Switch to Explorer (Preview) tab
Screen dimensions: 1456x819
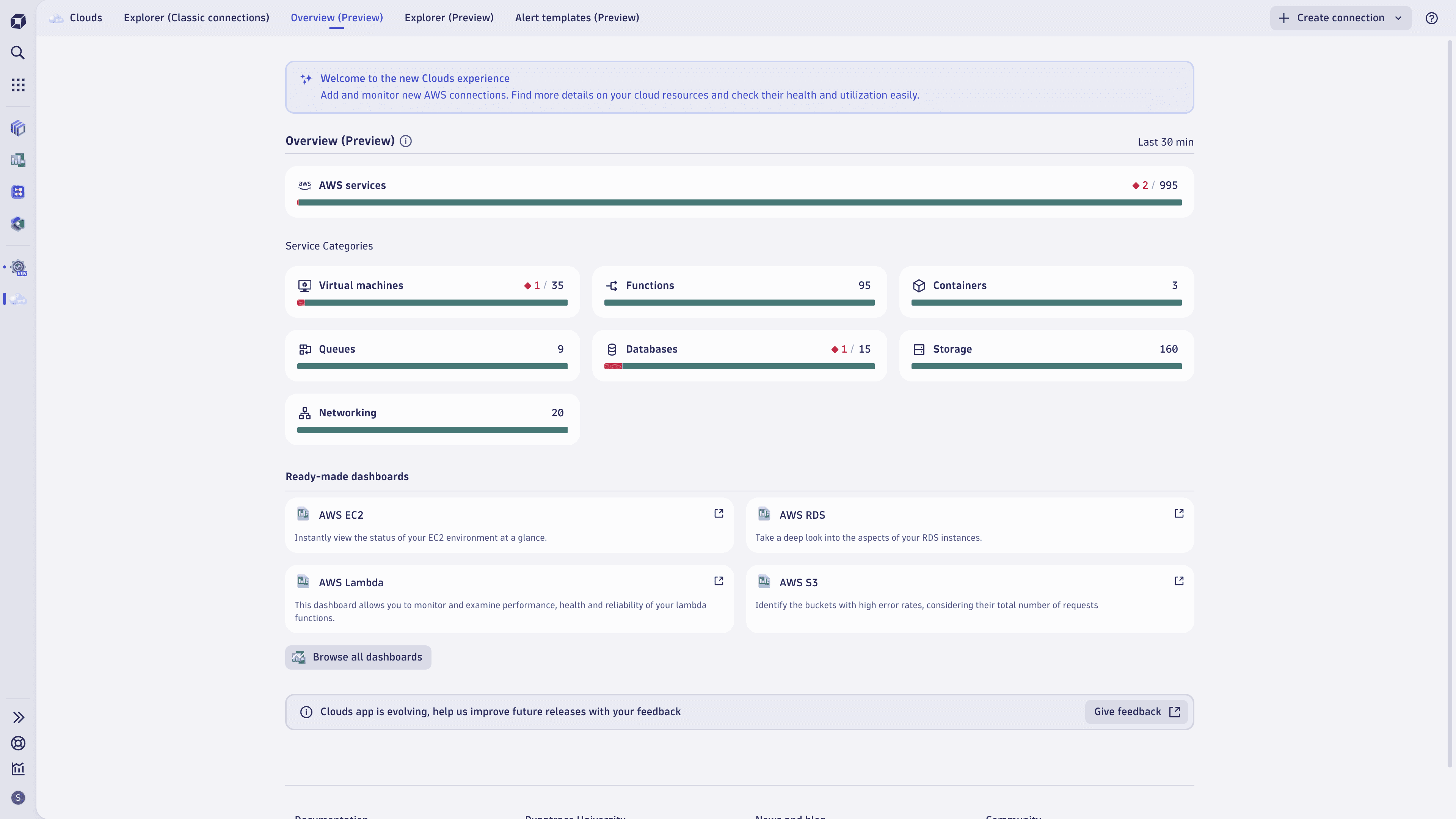(449, 18)
